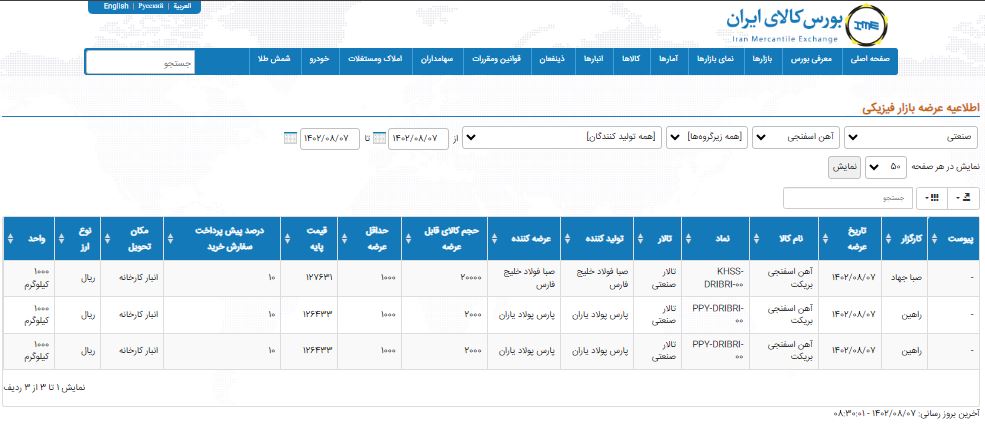The image size is (985, 427).
Task: Click the Iran Mercantile Exchange logo
Action: click(x=807, y=25)
